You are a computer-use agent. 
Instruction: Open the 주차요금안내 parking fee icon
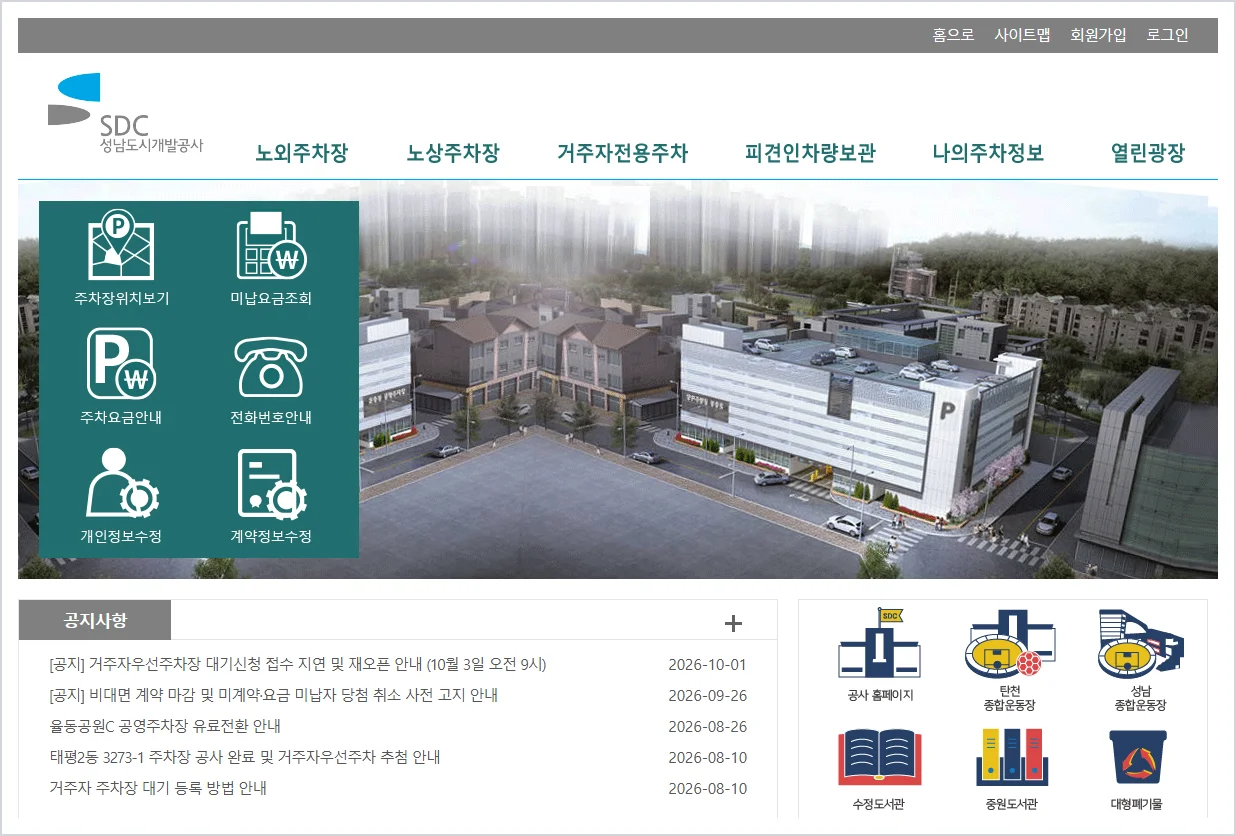coord(121,364)
